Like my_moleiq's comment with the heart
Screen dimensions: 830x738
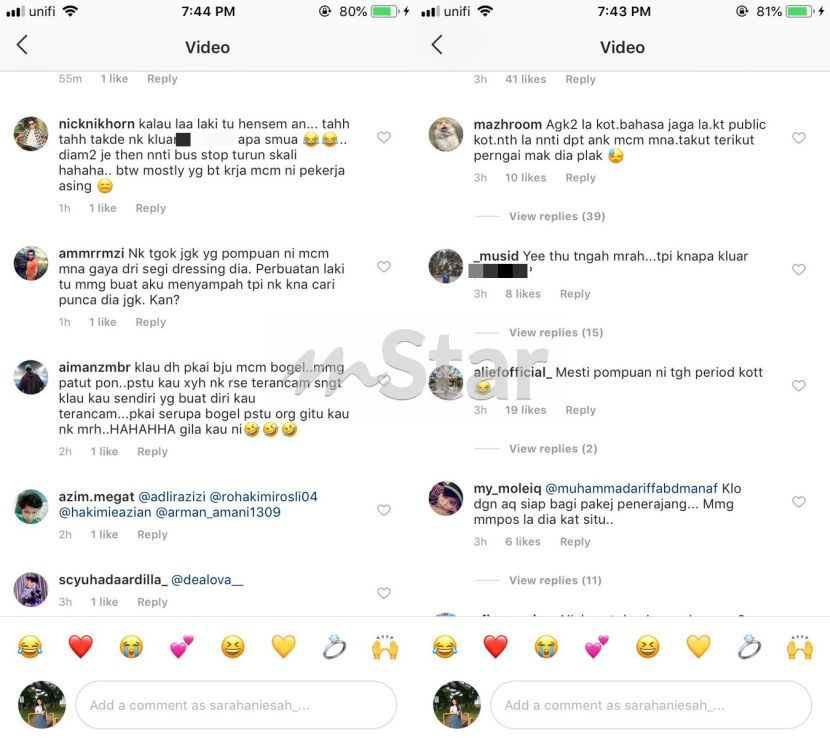pyautogui.click(x=799, y=501)
